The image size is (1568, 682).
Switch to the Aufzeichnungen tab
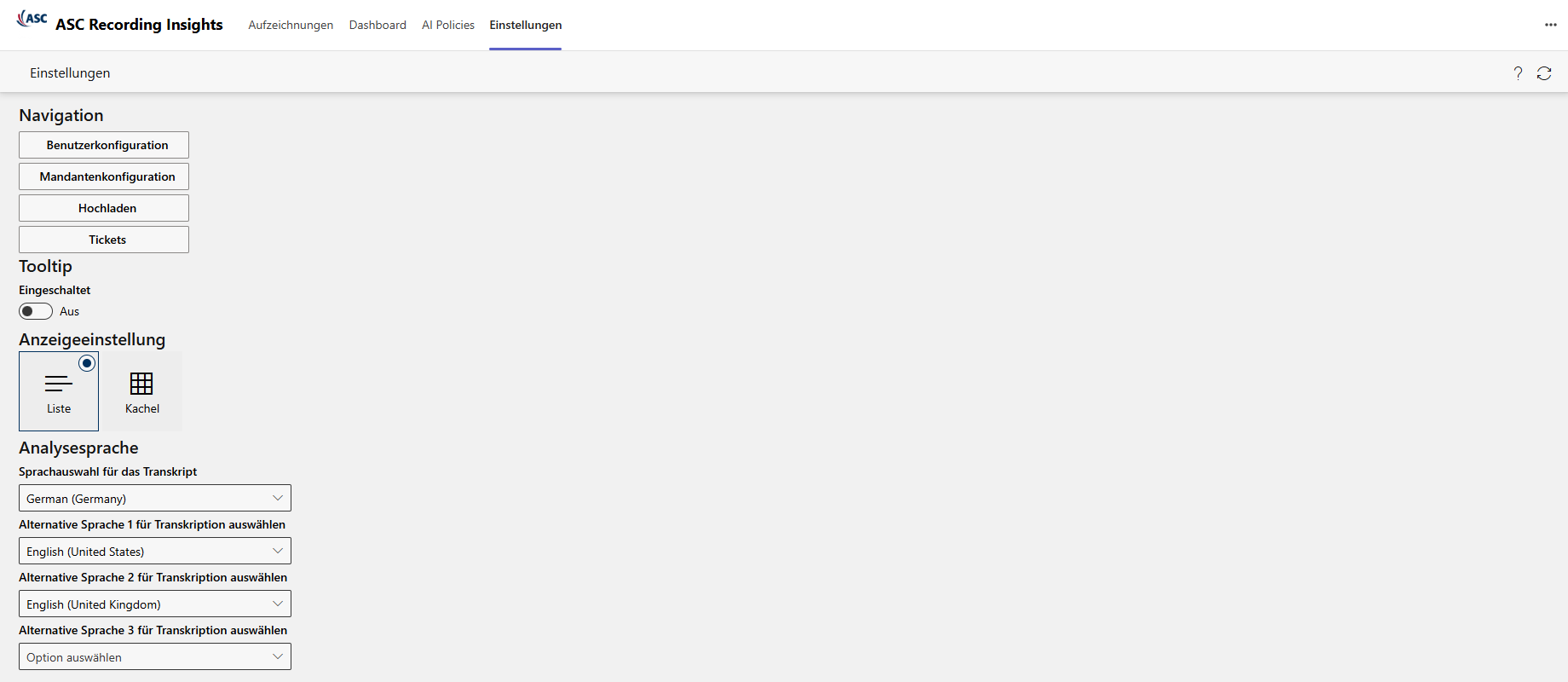(x=291, y=25)
